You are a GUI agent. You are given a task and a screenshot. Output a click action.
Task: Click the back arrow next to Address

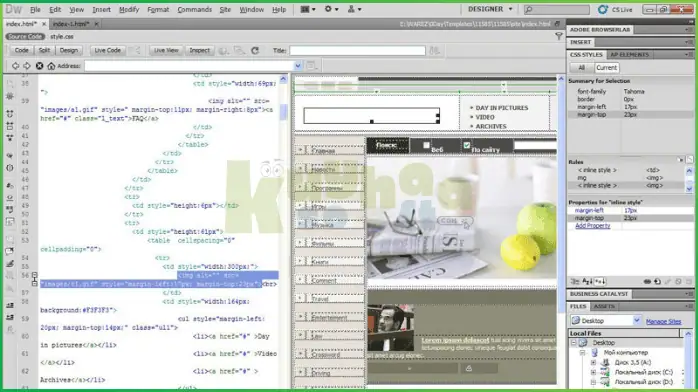tap(16, 66)
